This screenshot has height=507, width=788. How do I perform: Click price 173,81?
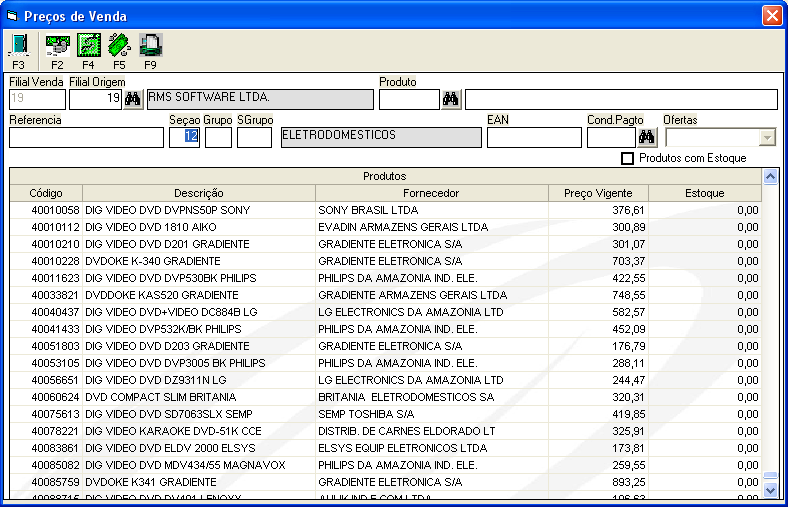point(629,448)
